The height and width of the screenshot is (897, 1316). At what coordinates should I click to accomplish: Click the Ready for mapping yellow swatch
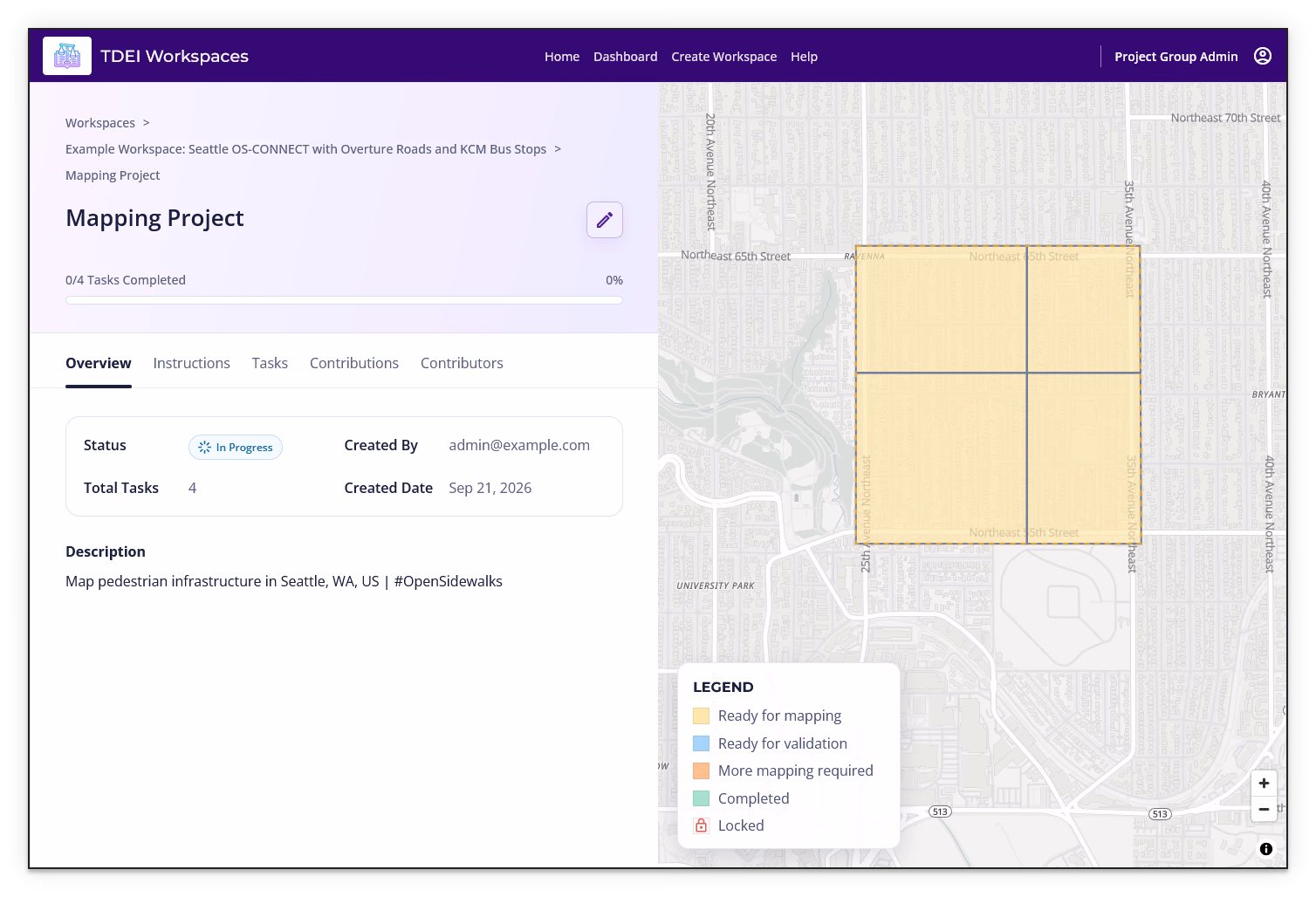click(x=701, y=716)
